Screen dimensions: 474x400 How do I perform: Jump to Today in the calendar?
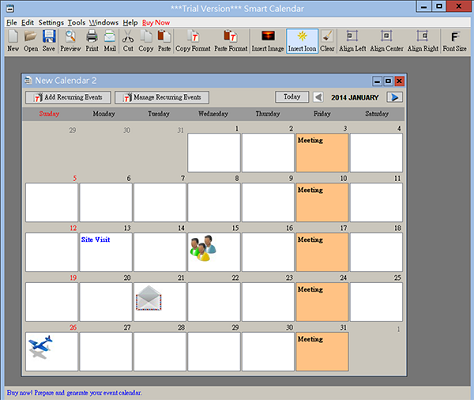292,97
